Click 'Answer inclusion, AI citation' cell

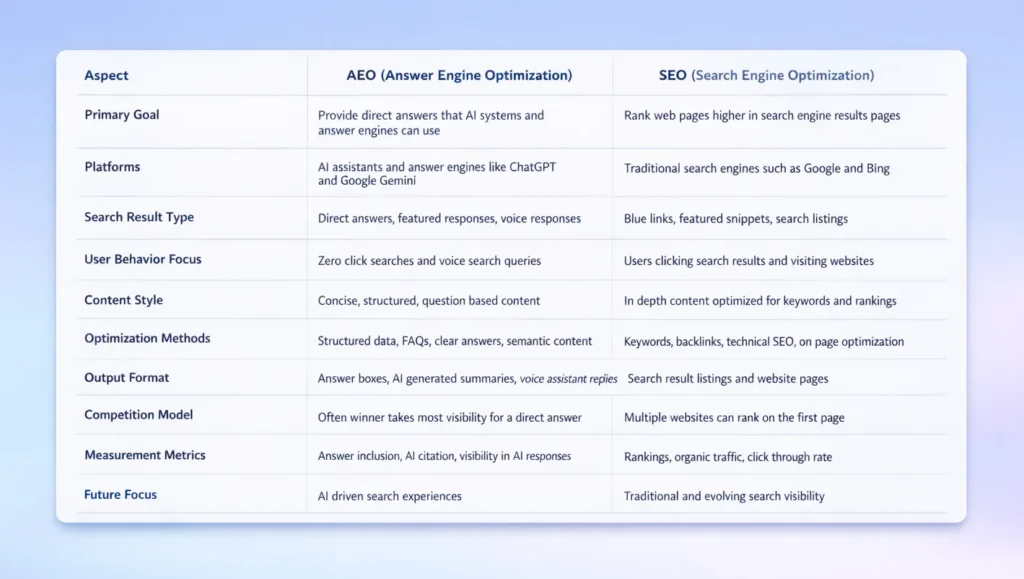[444, 456]
